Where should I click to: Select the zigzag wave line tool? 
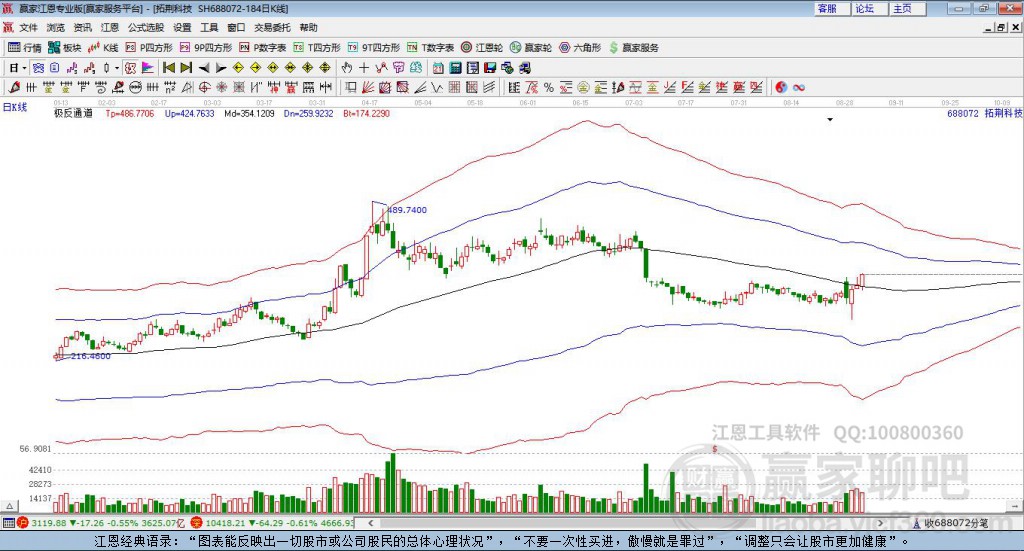pos(437,87)
